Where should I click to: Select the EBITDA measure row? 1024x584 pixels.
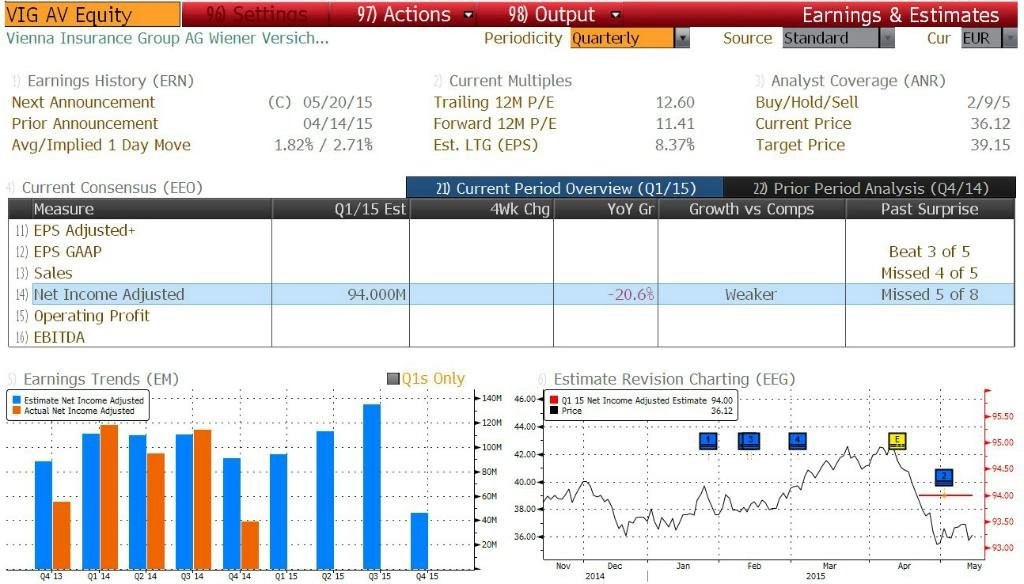(512, 337)
